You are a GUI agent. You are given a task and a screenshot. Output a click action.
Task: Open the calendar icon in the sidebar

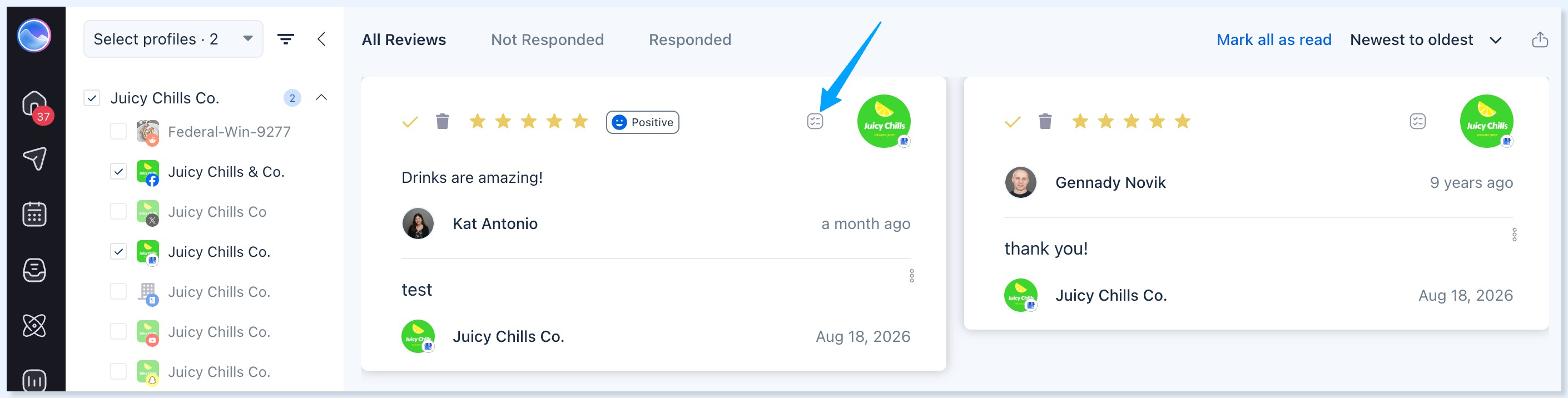coord(34,213)
